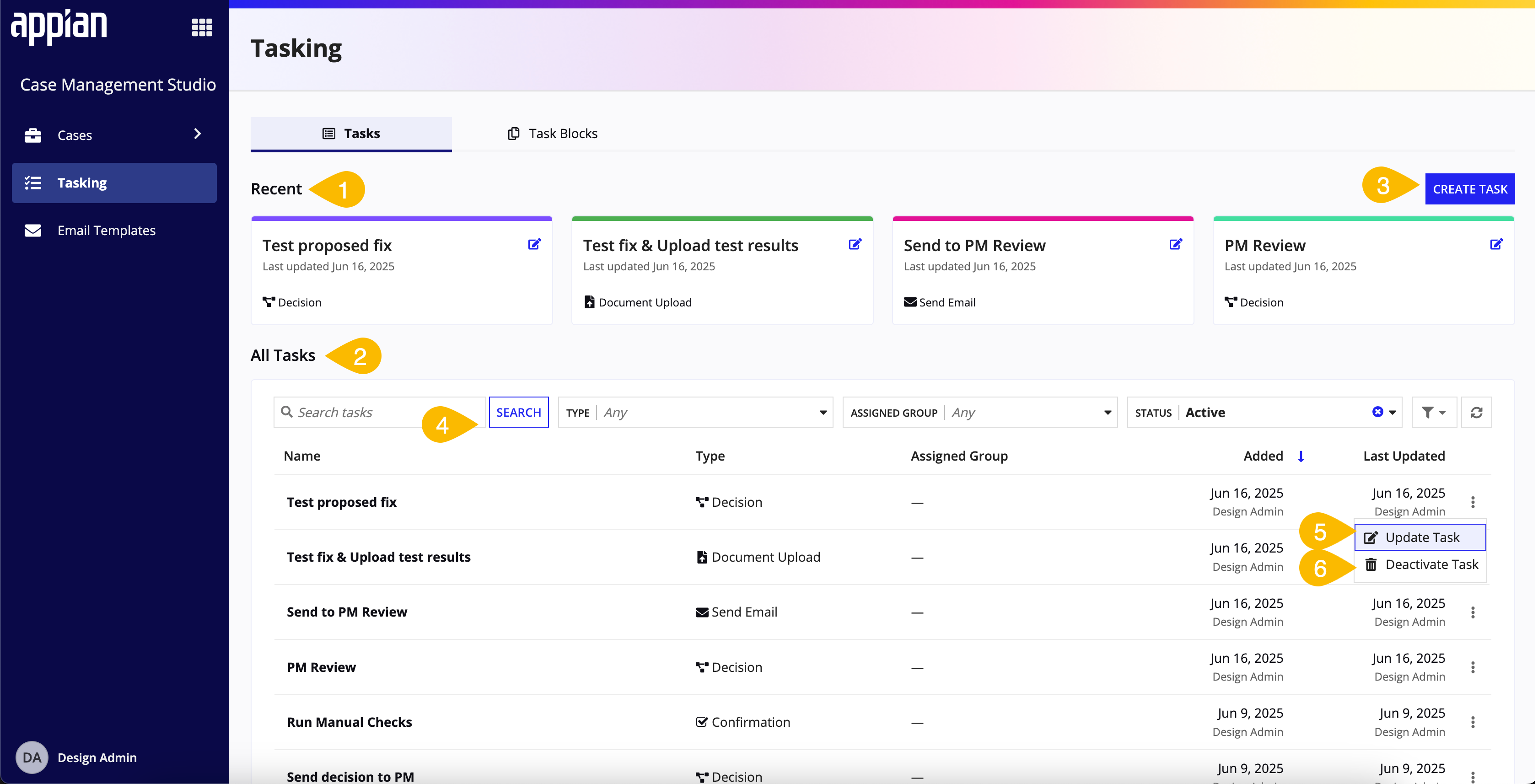Viewport: 1538px width, 784px height.
Task: Open the Send to PM Review row
Action: click(882, 612)
